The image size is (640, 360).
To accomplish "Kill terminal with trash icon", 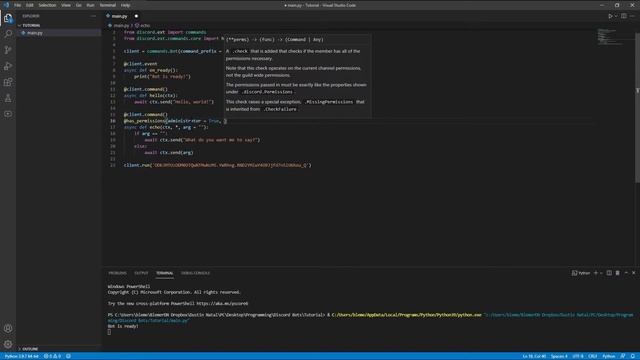I will [x=618, y=273].
